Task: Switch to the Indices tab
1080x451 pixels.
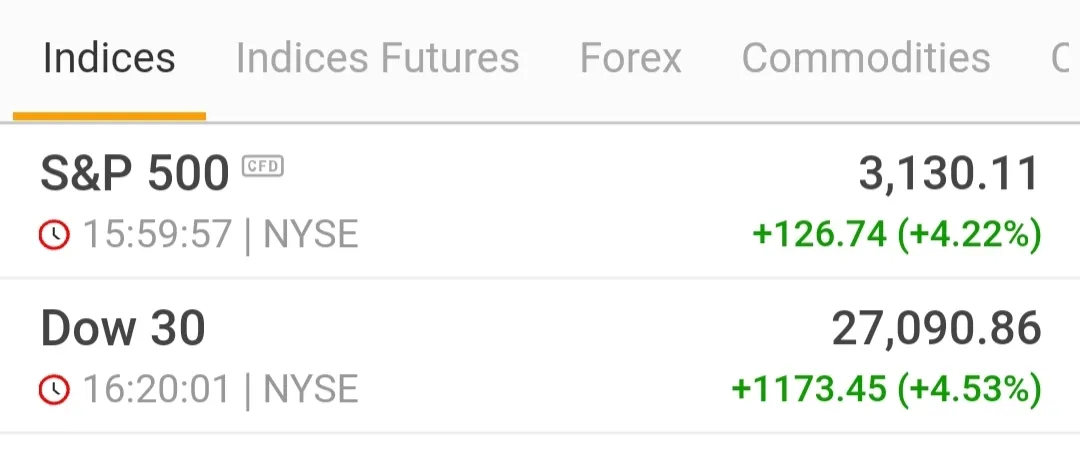Action: click(109, 59)
